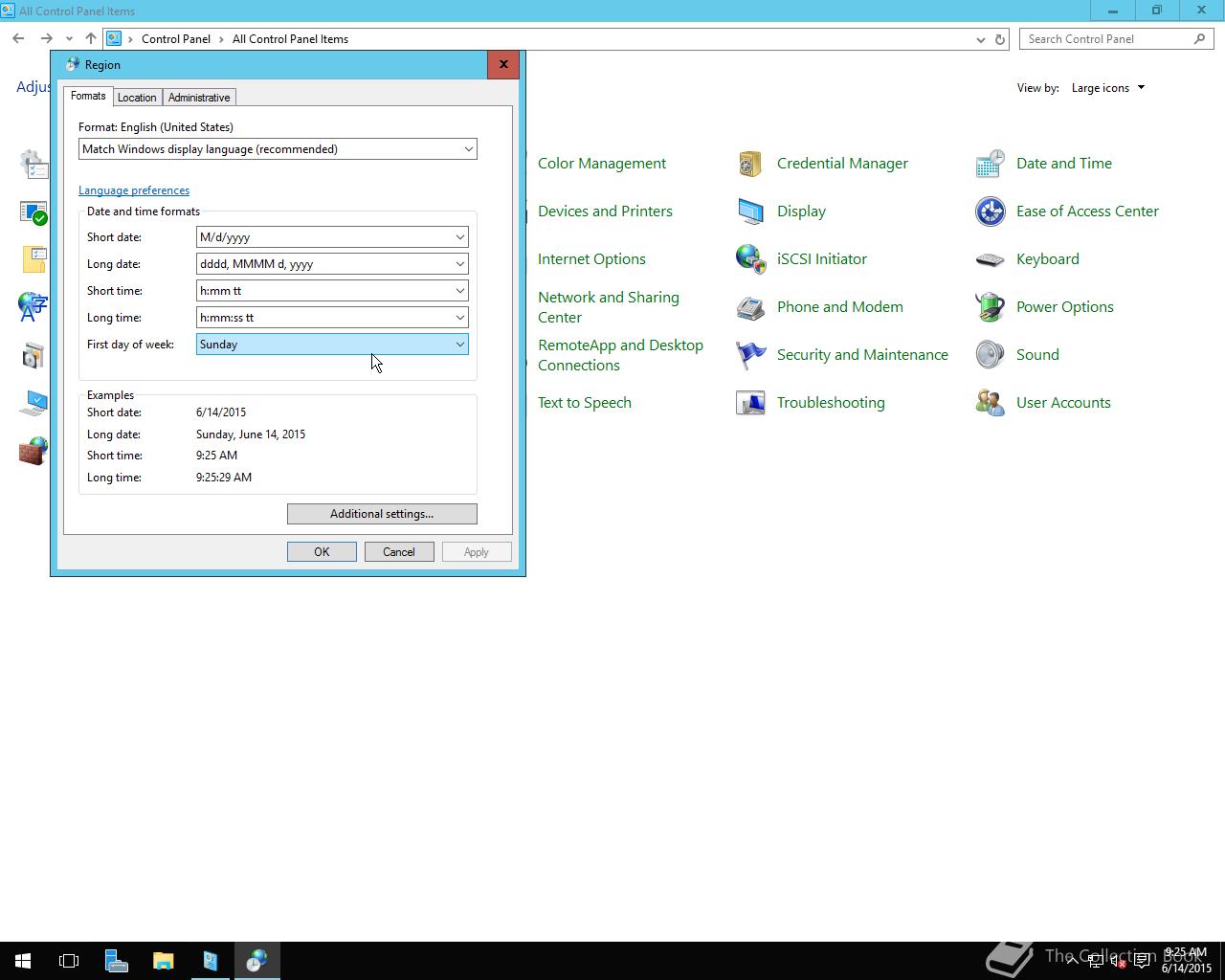Confirm with the OK button
1225x980 pixels.
pos(322,552)
